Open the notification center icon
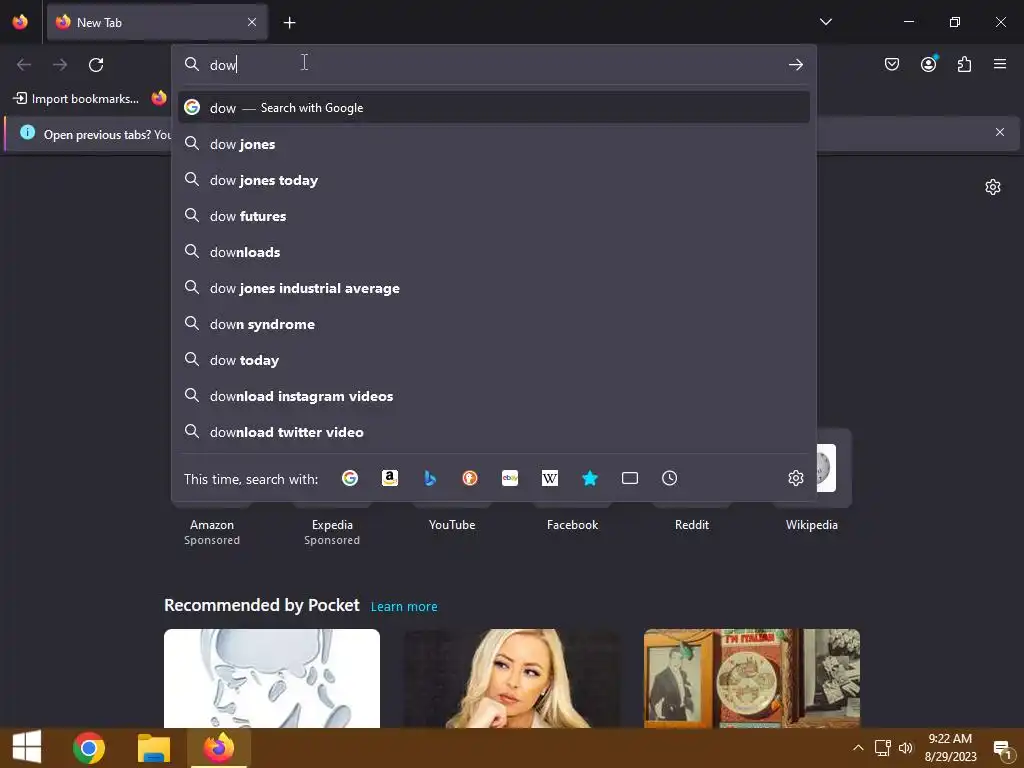Viewport: 1024px width, 768px height. [x=1002, y=749]
